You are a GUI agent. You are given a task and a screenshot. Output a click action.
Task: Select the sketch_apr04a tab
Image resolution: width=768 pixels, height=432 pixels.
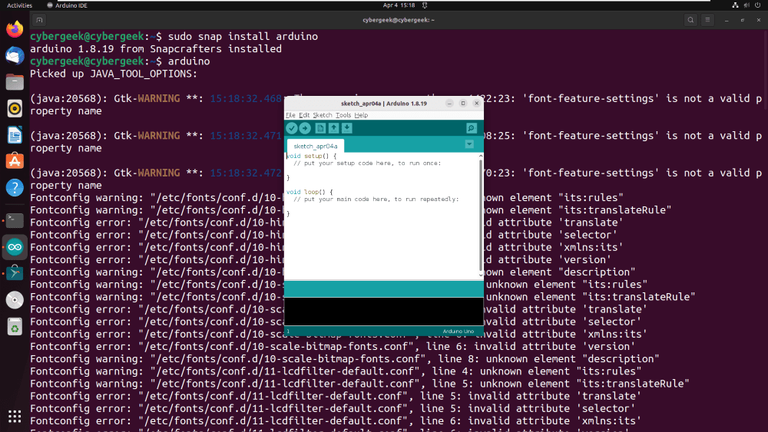click(315, 146)
